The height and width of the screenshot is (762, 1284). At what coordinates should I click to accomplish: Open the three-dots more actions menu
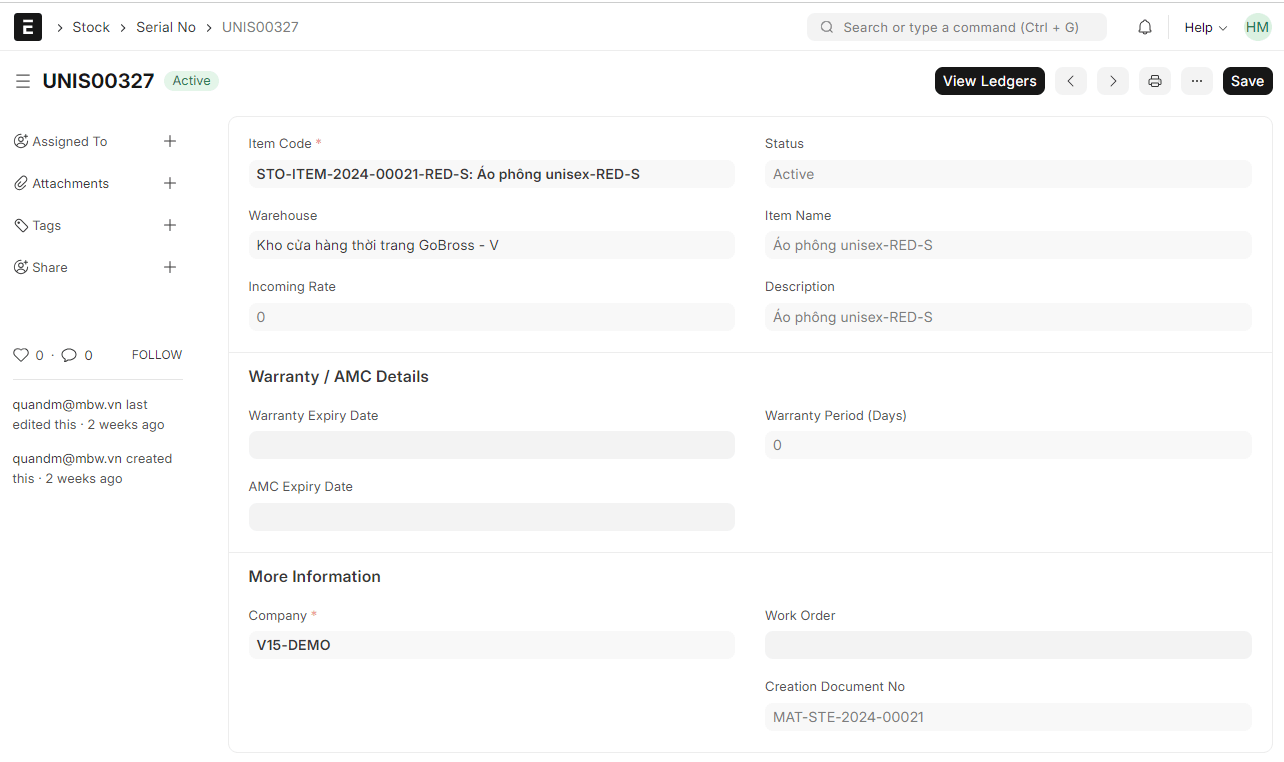tap(1197, 81)
